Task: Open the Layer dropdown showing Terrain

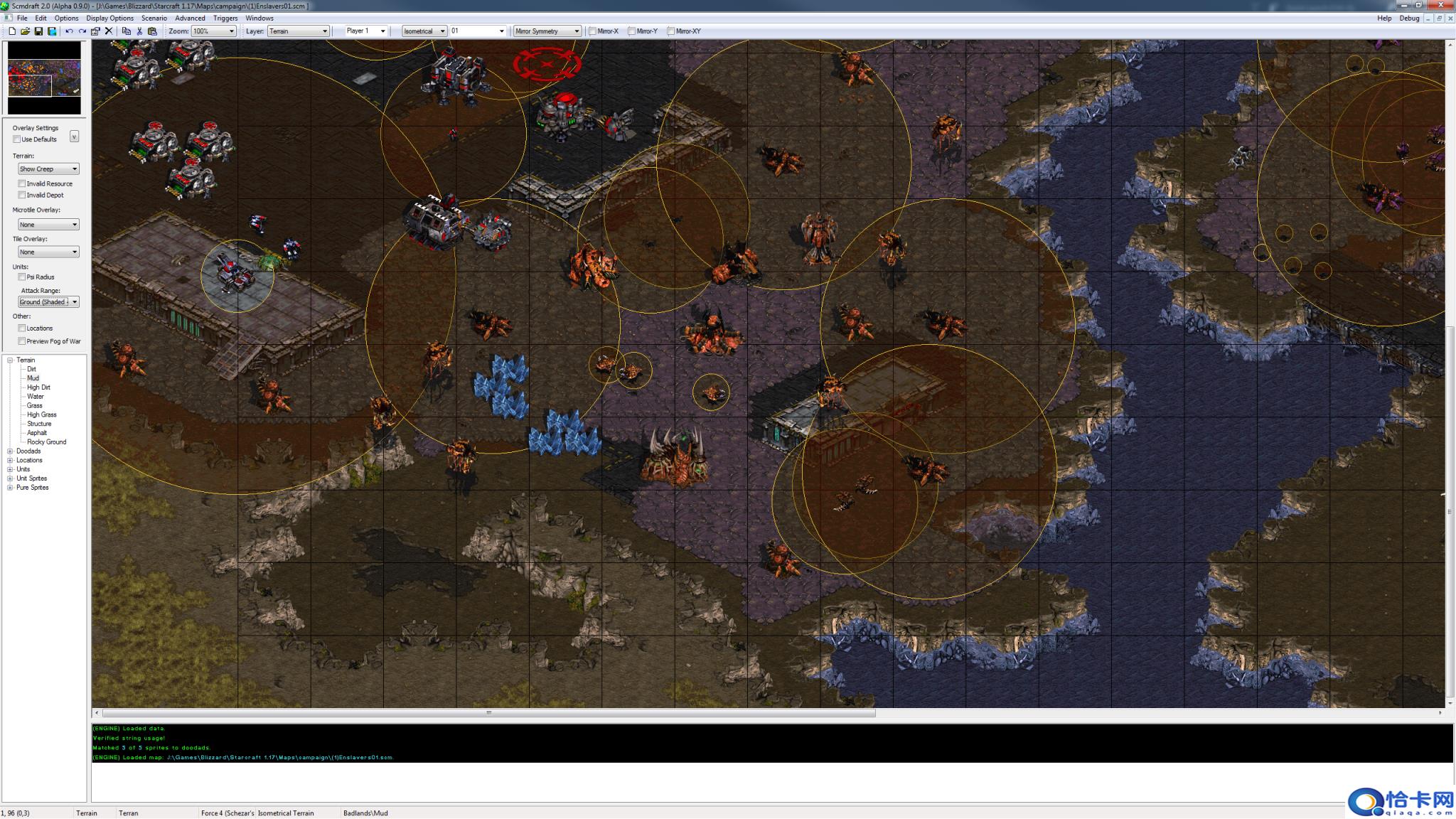Action: coord(299,31)
